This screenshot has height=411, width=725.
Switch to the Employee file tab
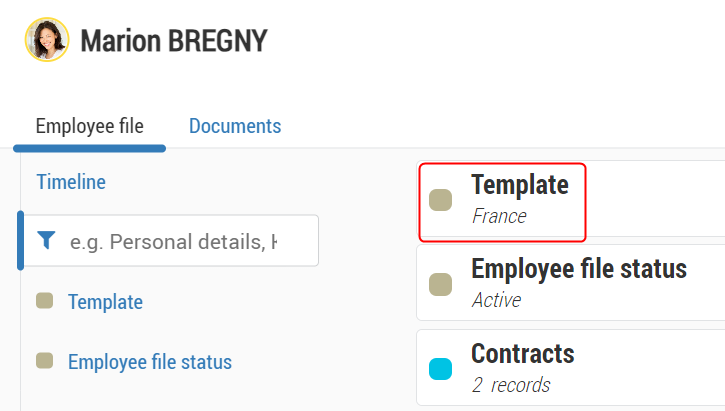coord(89,126)
